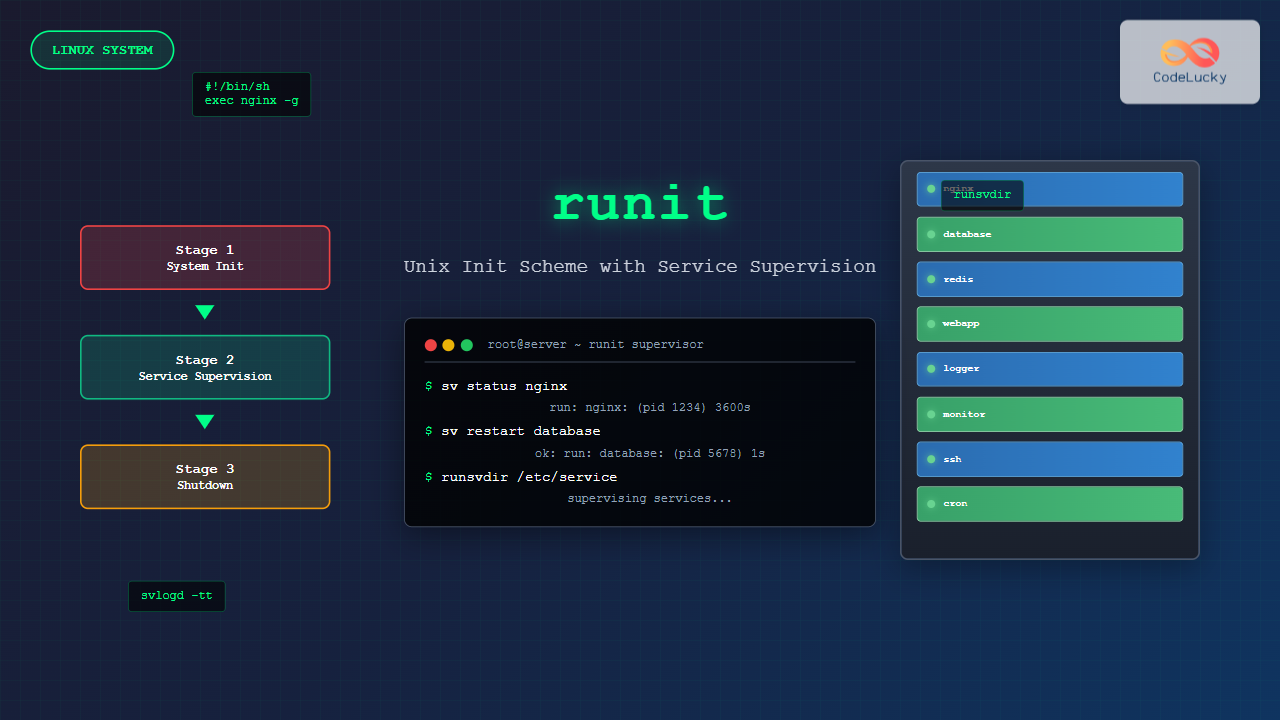Click the red terminal window dot
This screenshot has width=1280, height=720.
pos(430,344)
